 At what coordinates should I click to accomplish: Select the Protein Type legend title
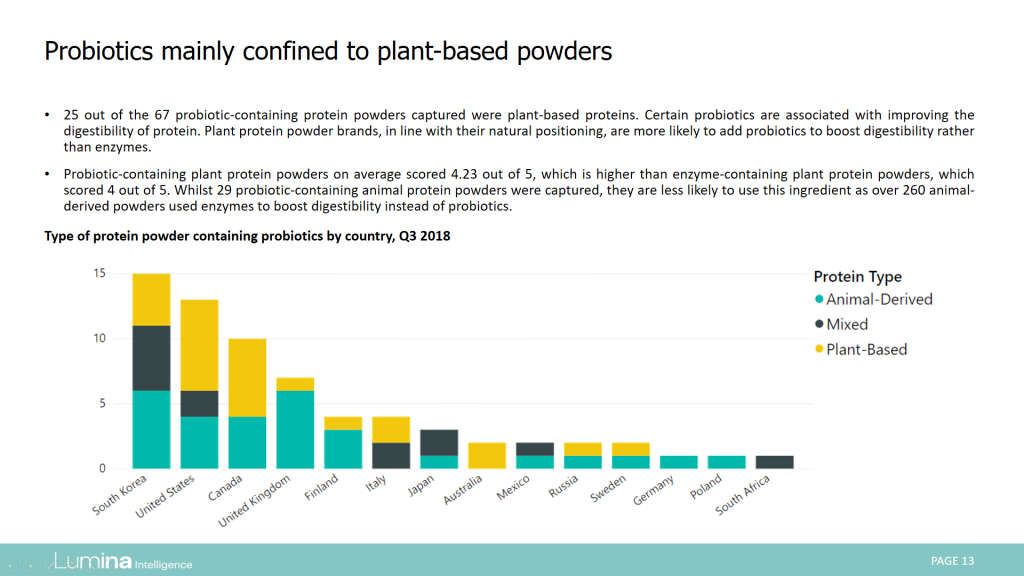(857, 276)
